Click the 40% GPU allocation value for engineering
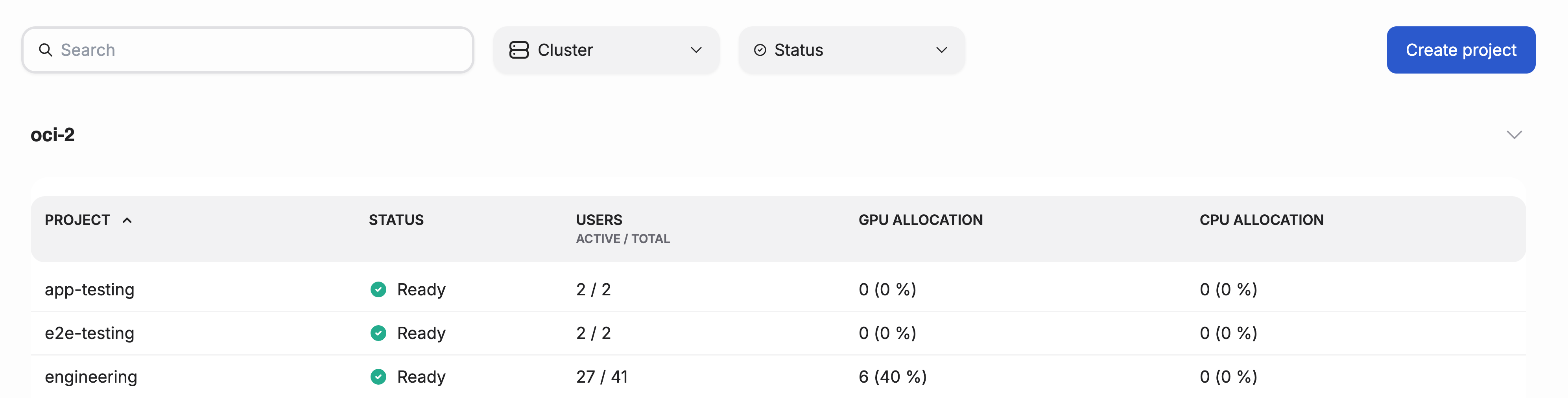The height and width of the screenshot is (398, 1568). (x=892, y=376)
